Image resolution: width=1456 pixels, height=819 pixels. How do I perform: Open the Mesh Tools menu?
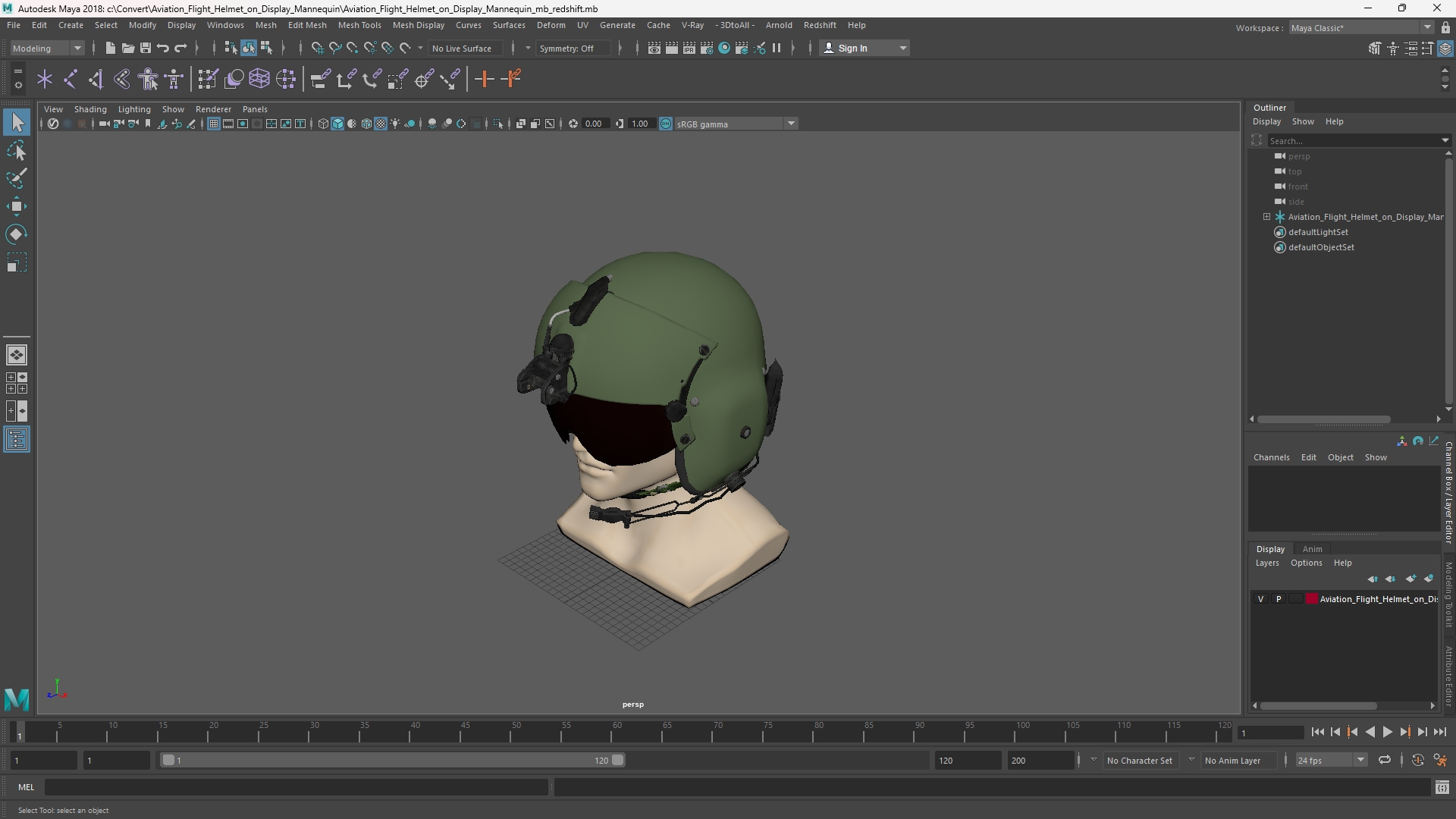[x=359, y=25]
